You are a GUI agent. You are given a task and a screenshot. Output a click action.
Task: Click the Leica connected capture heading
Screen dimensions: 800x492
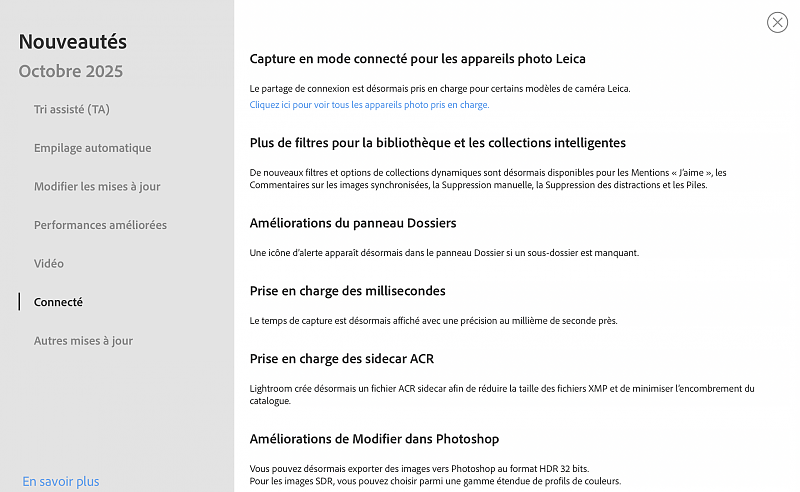pos(417,59)
